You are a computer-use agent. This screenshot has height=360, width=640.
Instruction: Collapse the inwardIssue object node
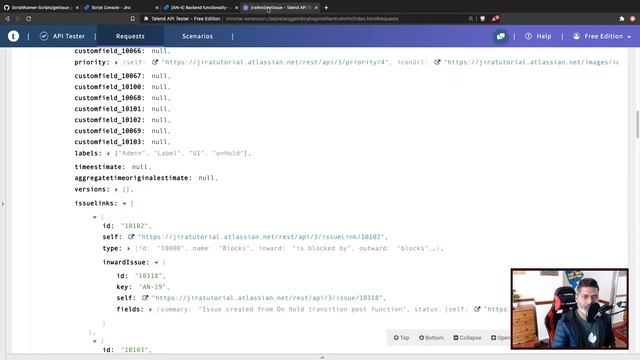[x=156, y=262]
